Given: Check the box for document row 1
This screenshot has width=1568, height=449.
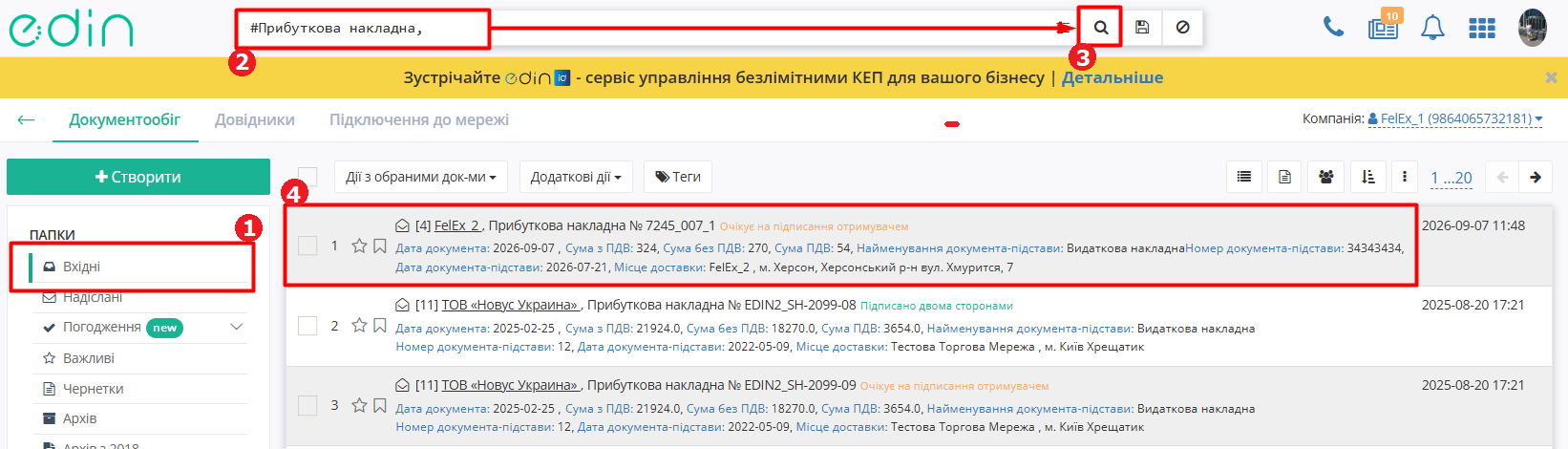Looking at the screenshot, I should [307, 246].
